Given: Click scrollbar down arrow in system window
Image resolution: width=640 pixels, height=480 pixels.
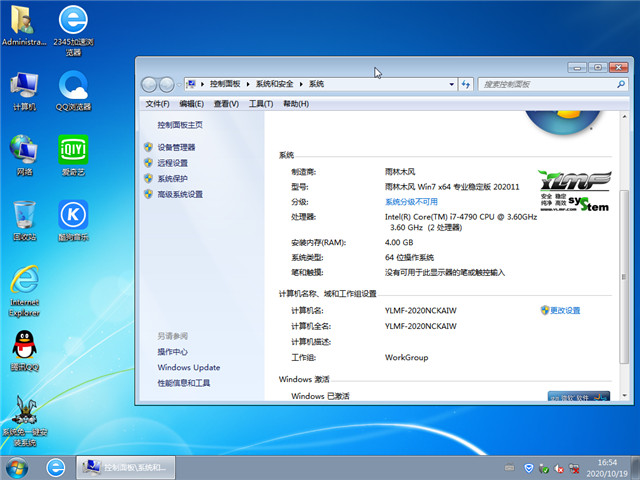Looking at the screenshot, I should pos(624,396).
